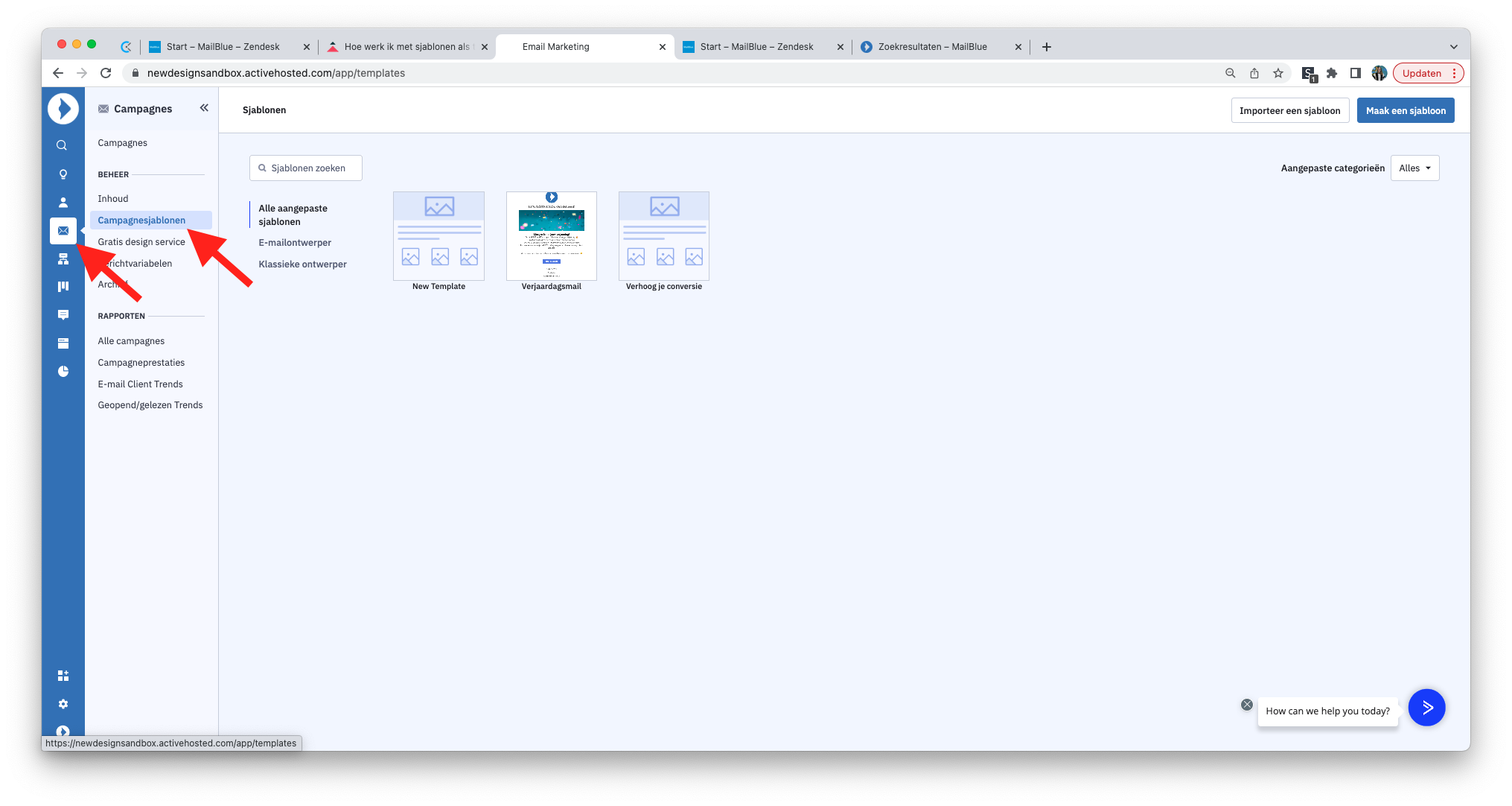Open the Campaigns envelope icon in sidebar
Viewport: 1512px width, 806px height.
pos(63,231)
